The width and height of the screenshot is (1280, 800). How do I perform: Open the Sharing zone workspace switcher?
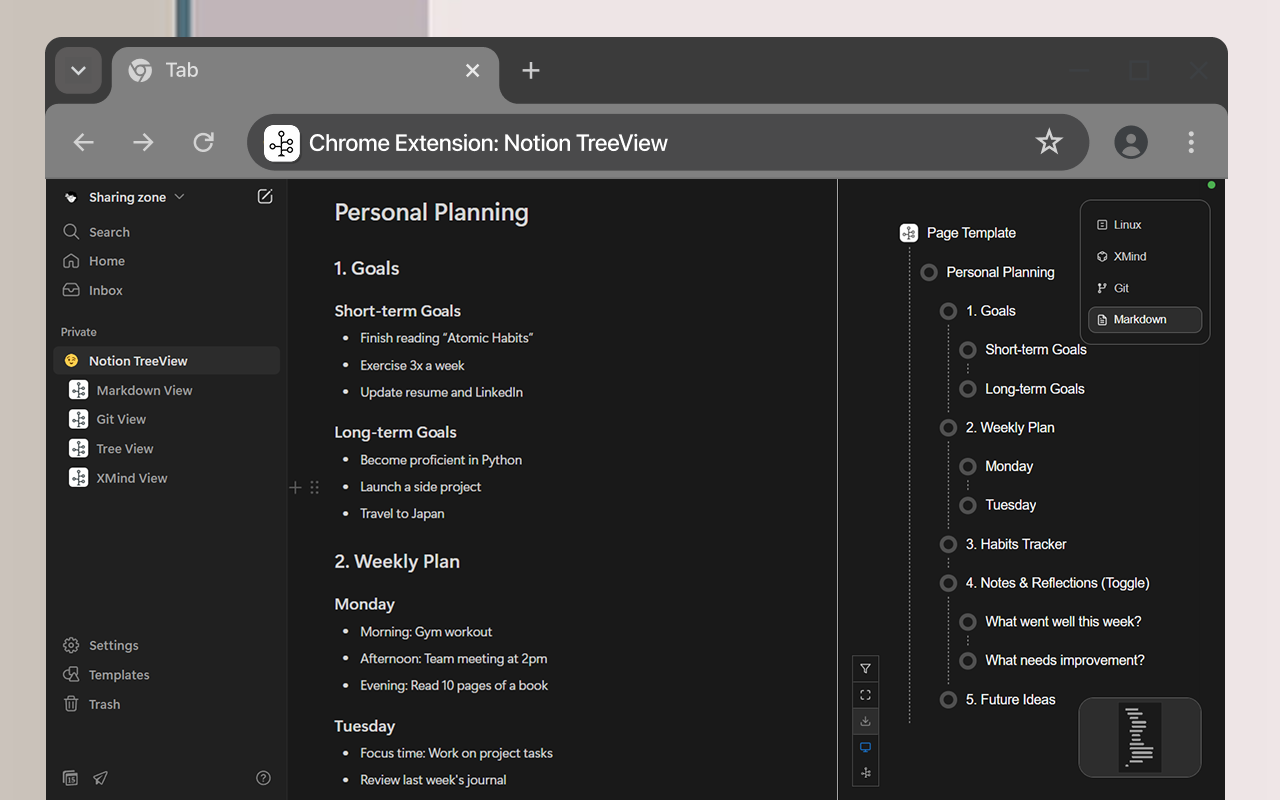pyautogui.click(x=123, y=197)
